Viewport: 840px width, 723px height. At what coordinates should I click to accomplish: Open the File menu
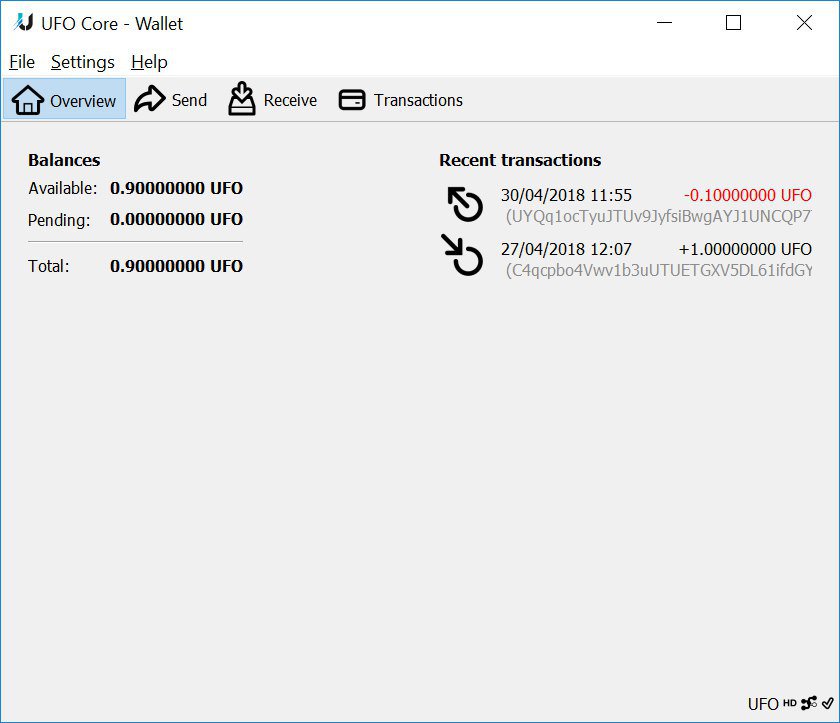coord(22,62)
